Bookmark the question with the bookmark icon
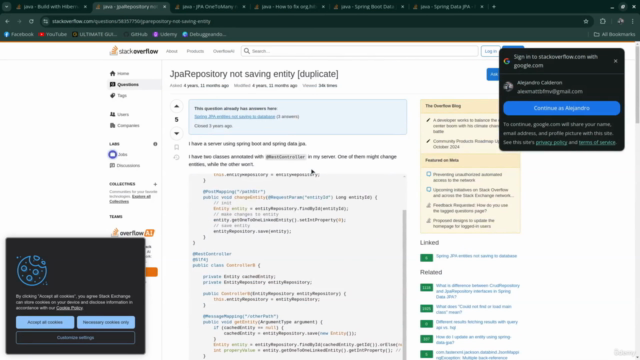Image resolution: width=640 pixels, height=360 pixels. [x=176, y=147]
